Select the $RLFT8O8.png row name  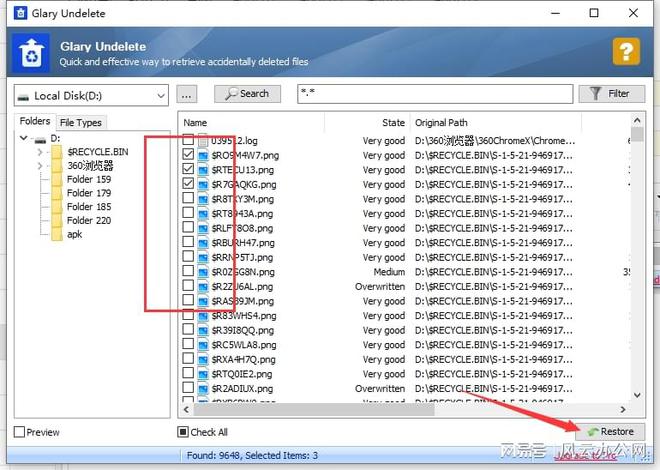(x=242, y=228)
